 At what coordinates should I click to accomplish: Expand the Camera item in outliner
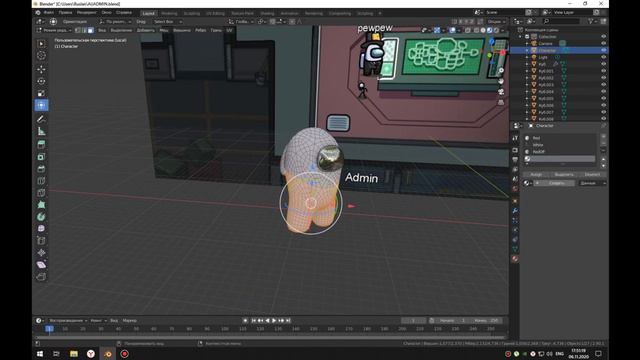click(x=527, y=43)
